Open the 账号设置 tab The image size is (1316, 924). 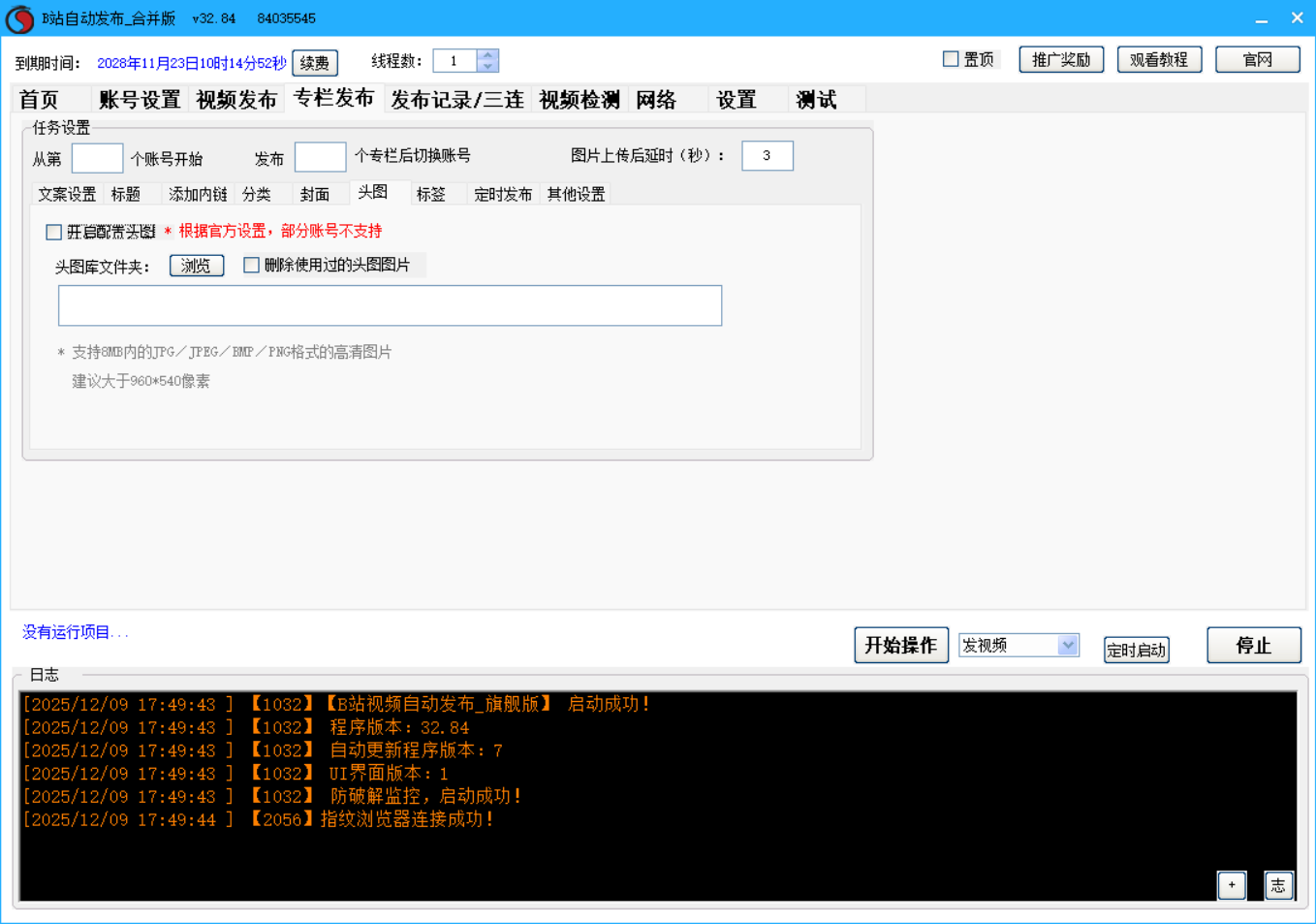[140, 100]
